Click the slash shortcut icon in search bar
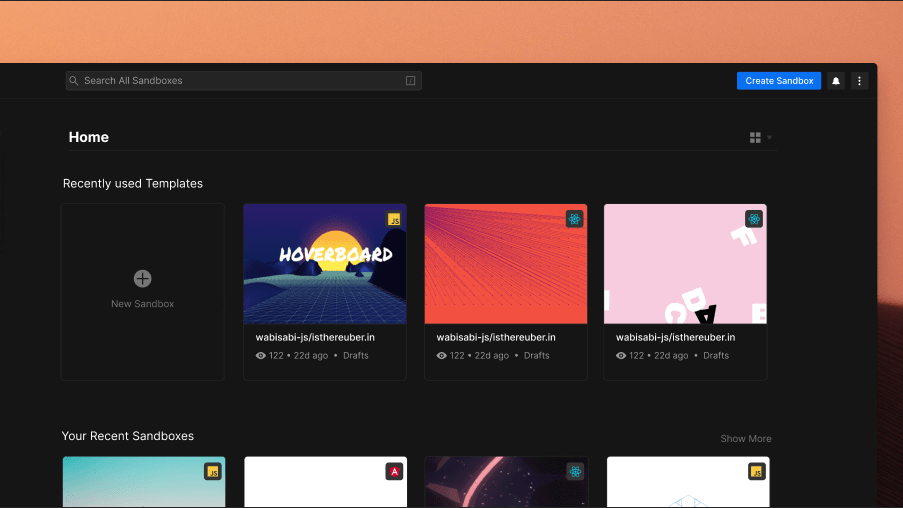This screenshot has height=508, width=903. click(x=410, y=81)
